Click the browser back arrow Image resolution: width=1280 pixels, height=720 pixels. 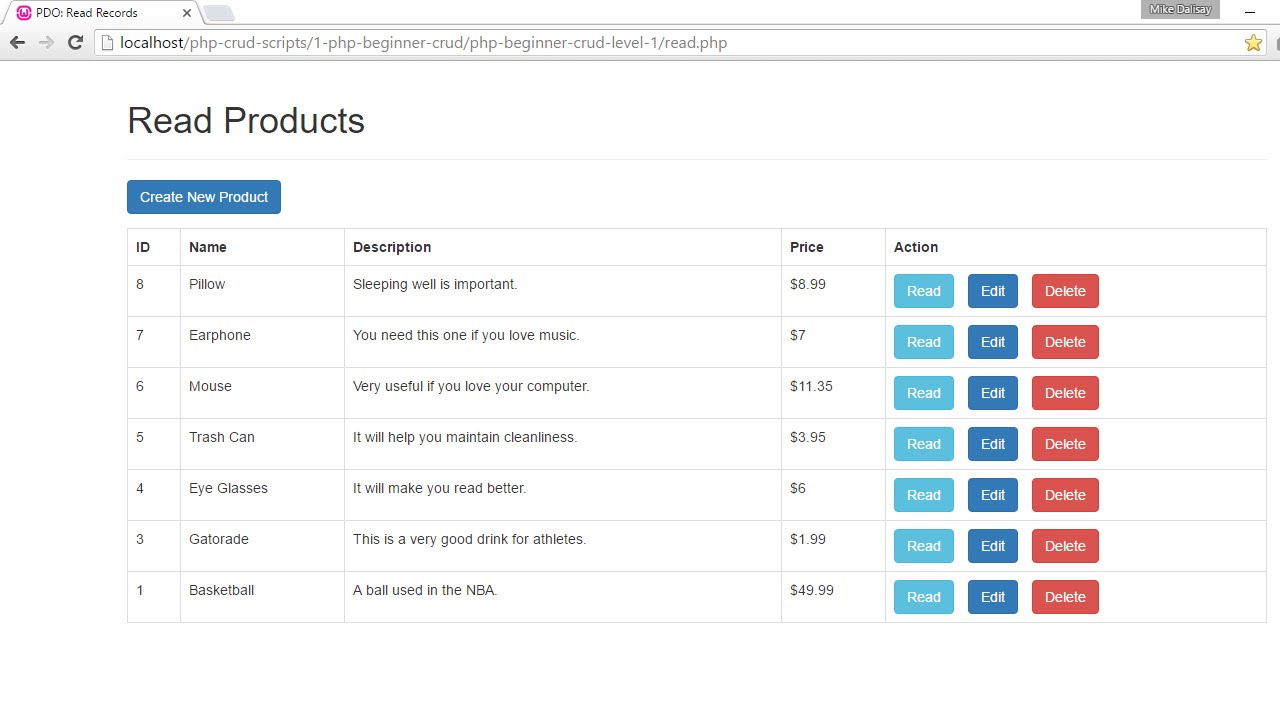tap(17, 43)
